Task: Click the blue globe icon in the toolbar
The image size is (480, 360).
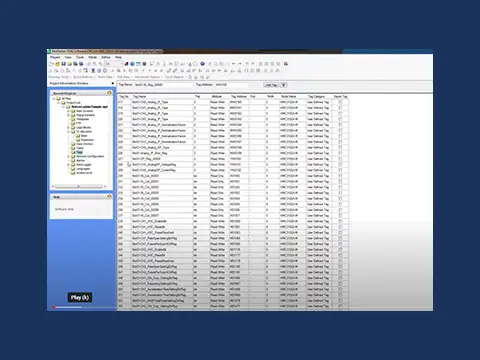Action: pos(132,64)
